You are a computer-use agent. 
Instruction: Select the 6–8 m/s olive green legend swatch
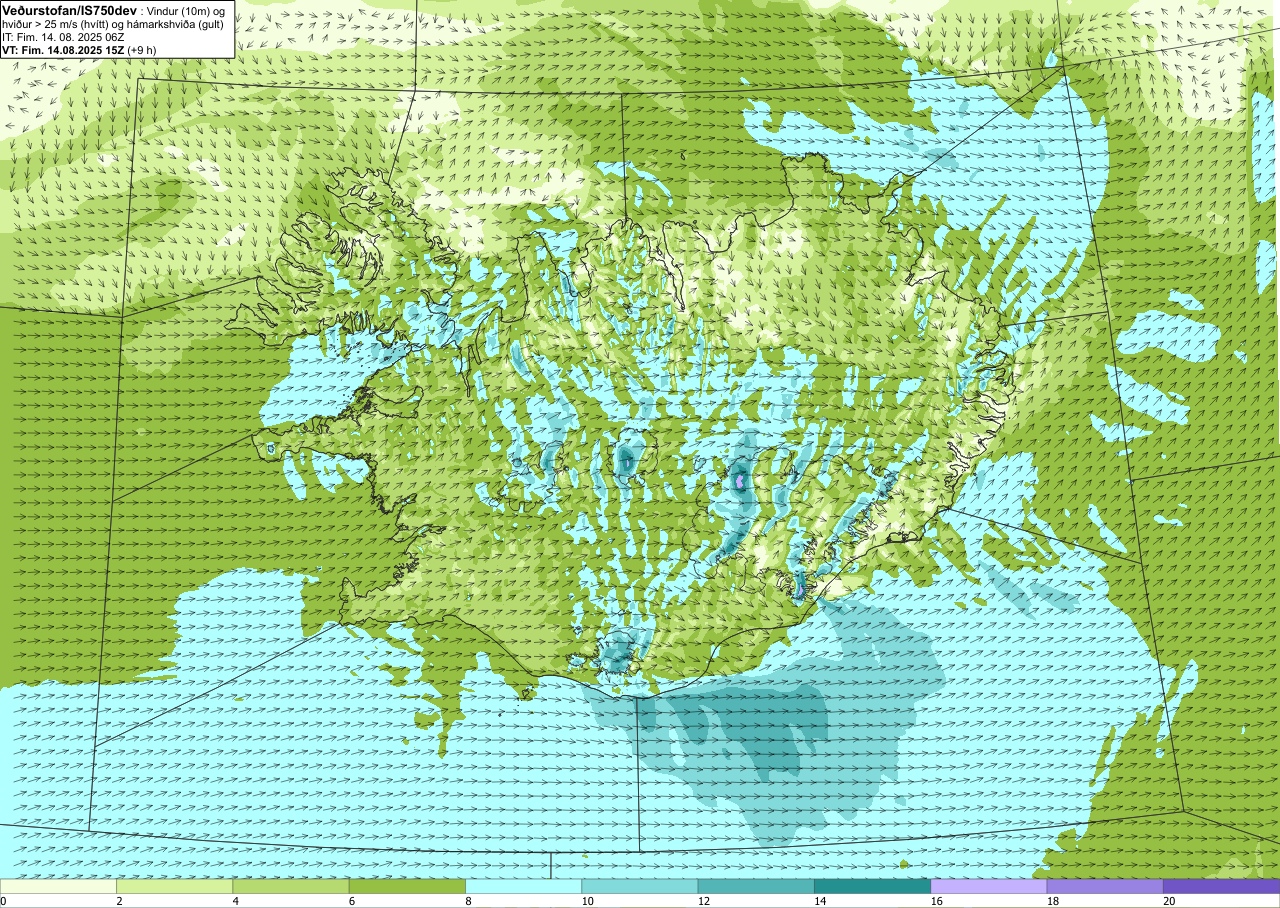(x=407, y=886)
